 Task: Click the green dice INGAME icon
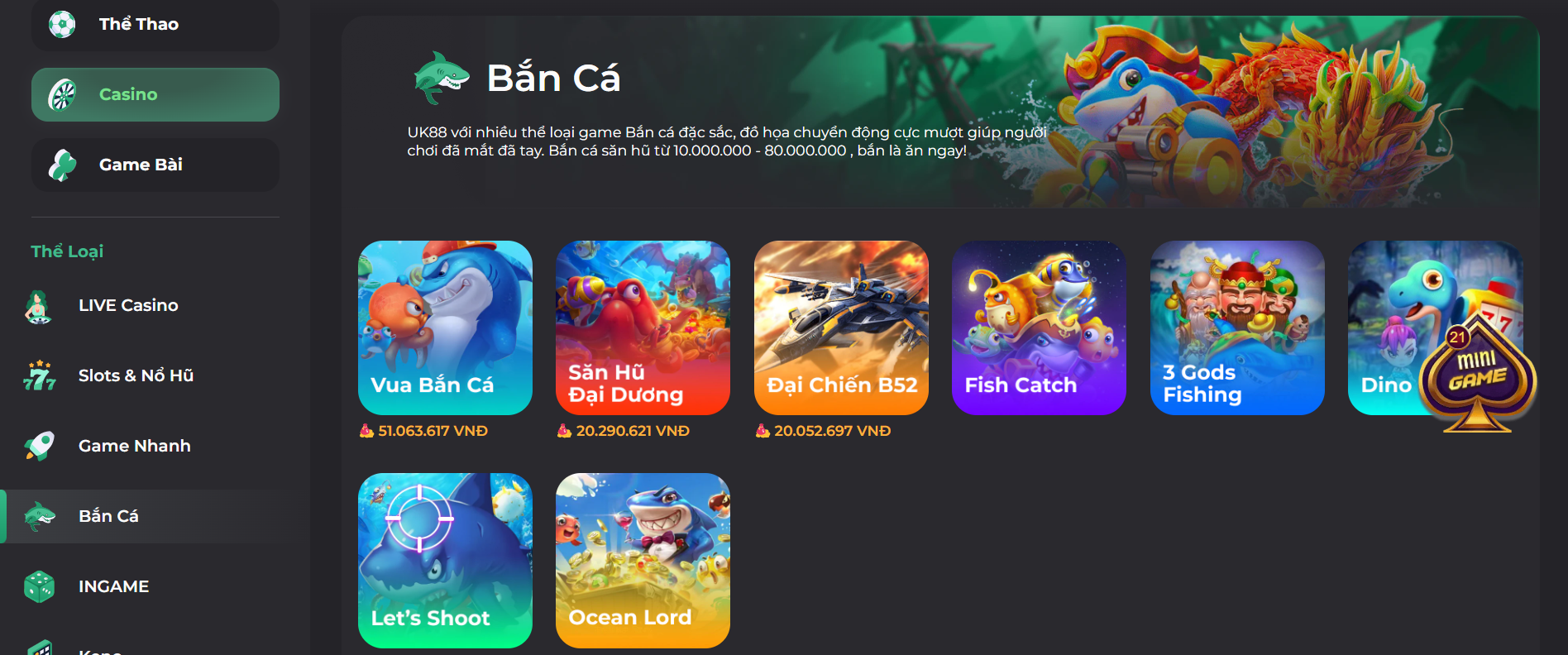tap(39, 586)
